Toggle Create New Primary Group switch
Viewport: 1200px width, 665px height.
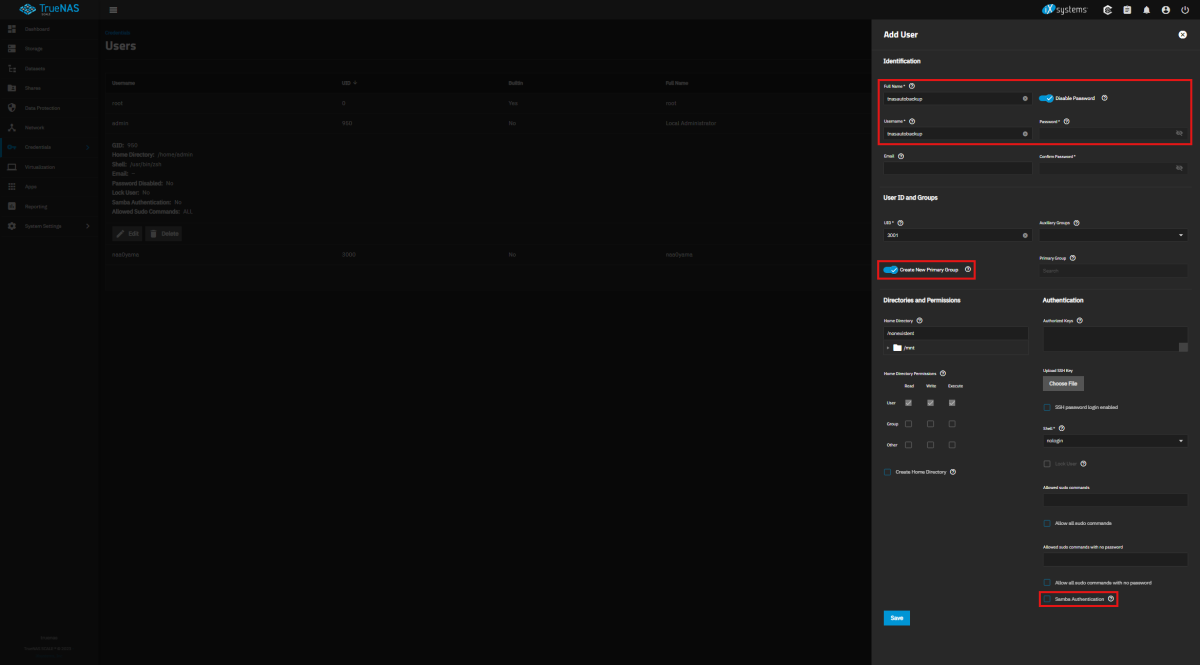coord(890,269)
